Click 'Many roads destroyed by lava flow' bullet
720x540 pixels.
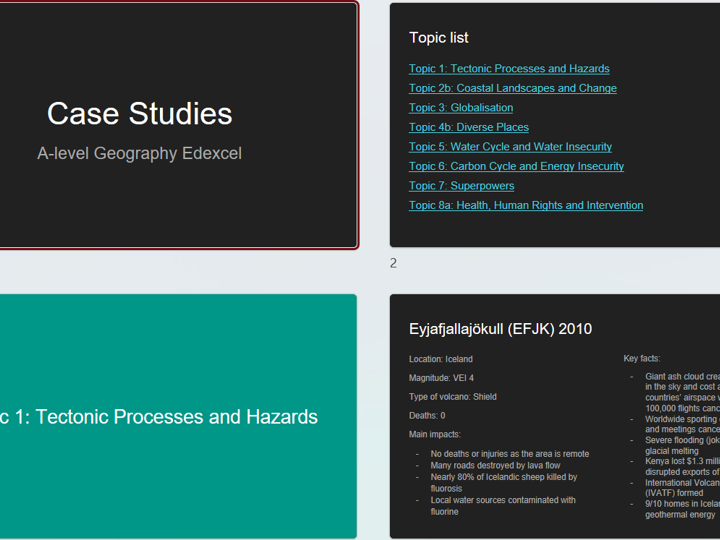tap(495, 465)
